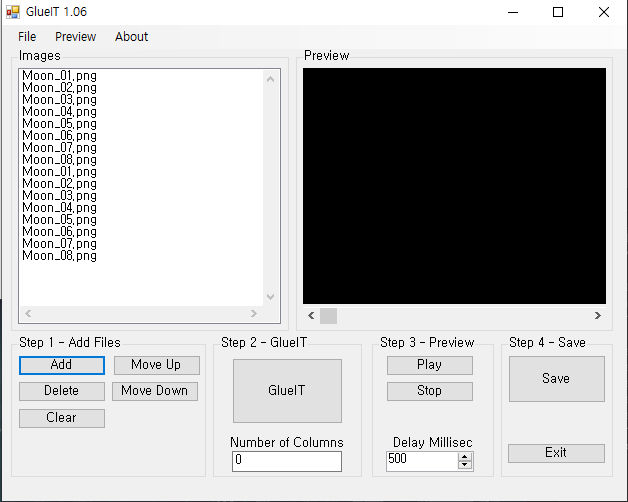The height and width of the screenshot is (502, 628).
Task: Close the GlueIT window
Action: 604,12
